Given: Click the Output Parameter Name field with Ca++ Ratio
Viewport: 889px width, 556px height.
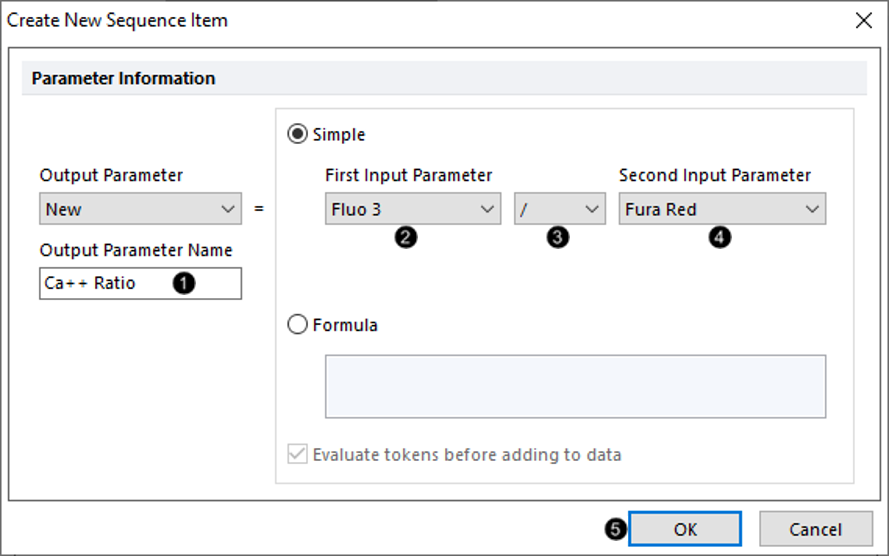Looking at the screenshot, I should pos(141,283).
